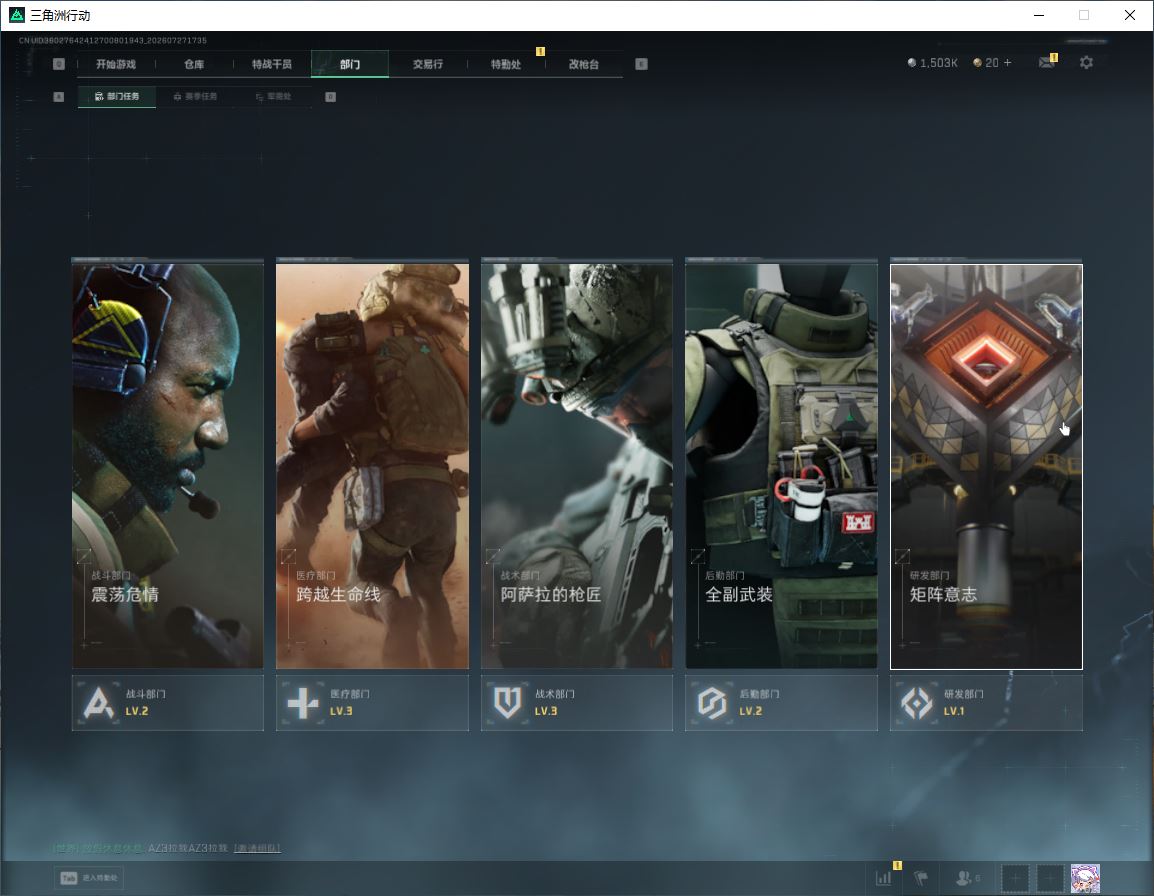The height and width of the screenshot is (896, 1154).
Task: Click the UID text at top left
Action: [113, 40]
